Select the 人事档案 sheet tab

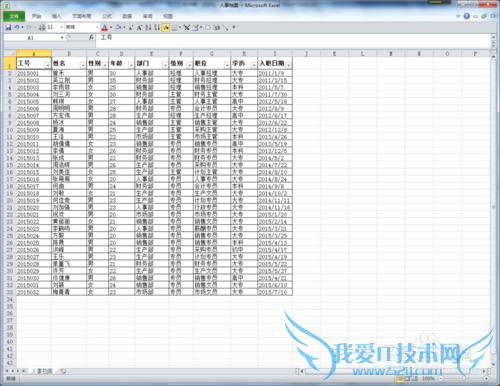tap(42, 371)
